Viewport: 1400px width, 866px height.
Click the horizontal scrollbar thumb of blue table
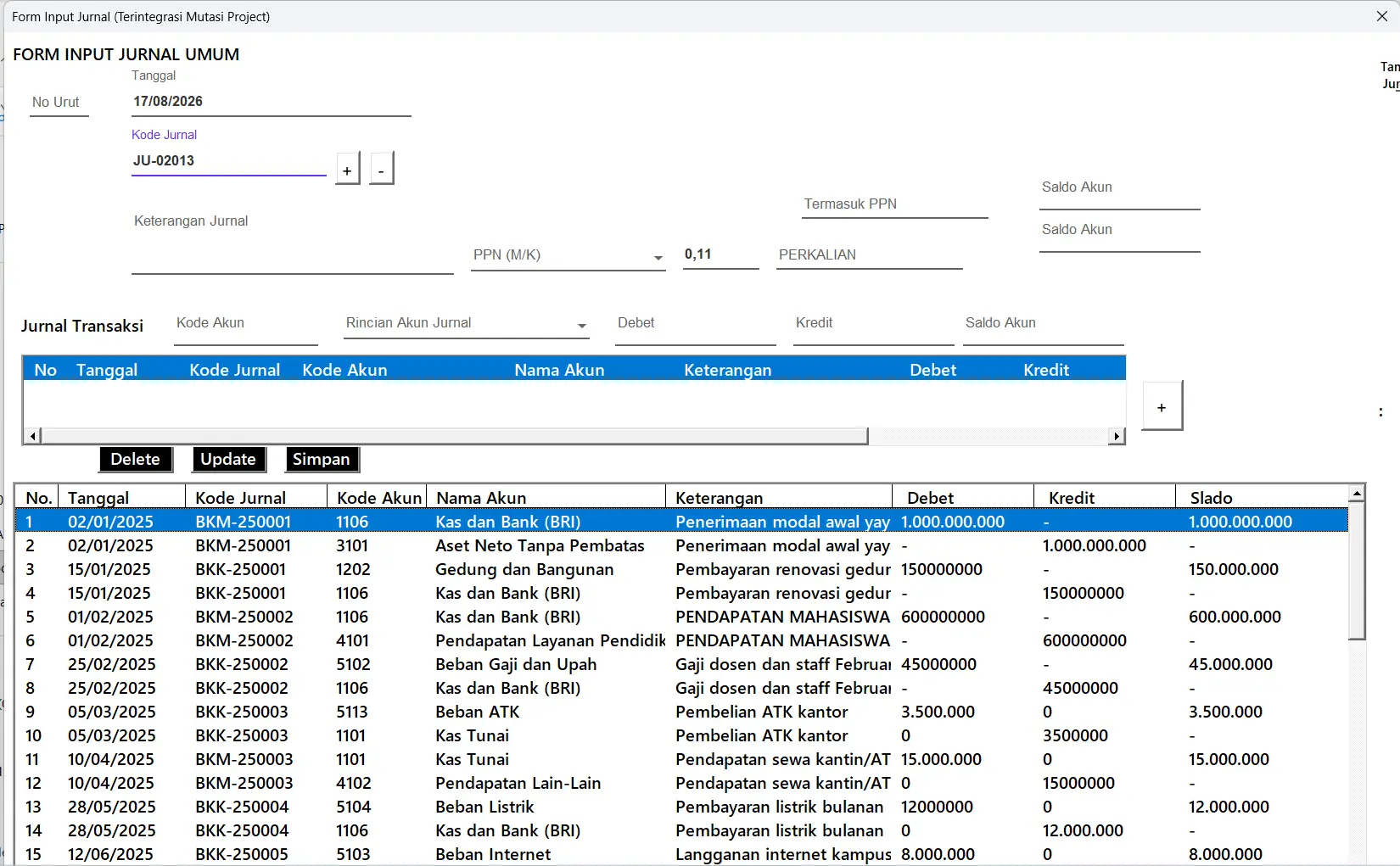(454, 436)
